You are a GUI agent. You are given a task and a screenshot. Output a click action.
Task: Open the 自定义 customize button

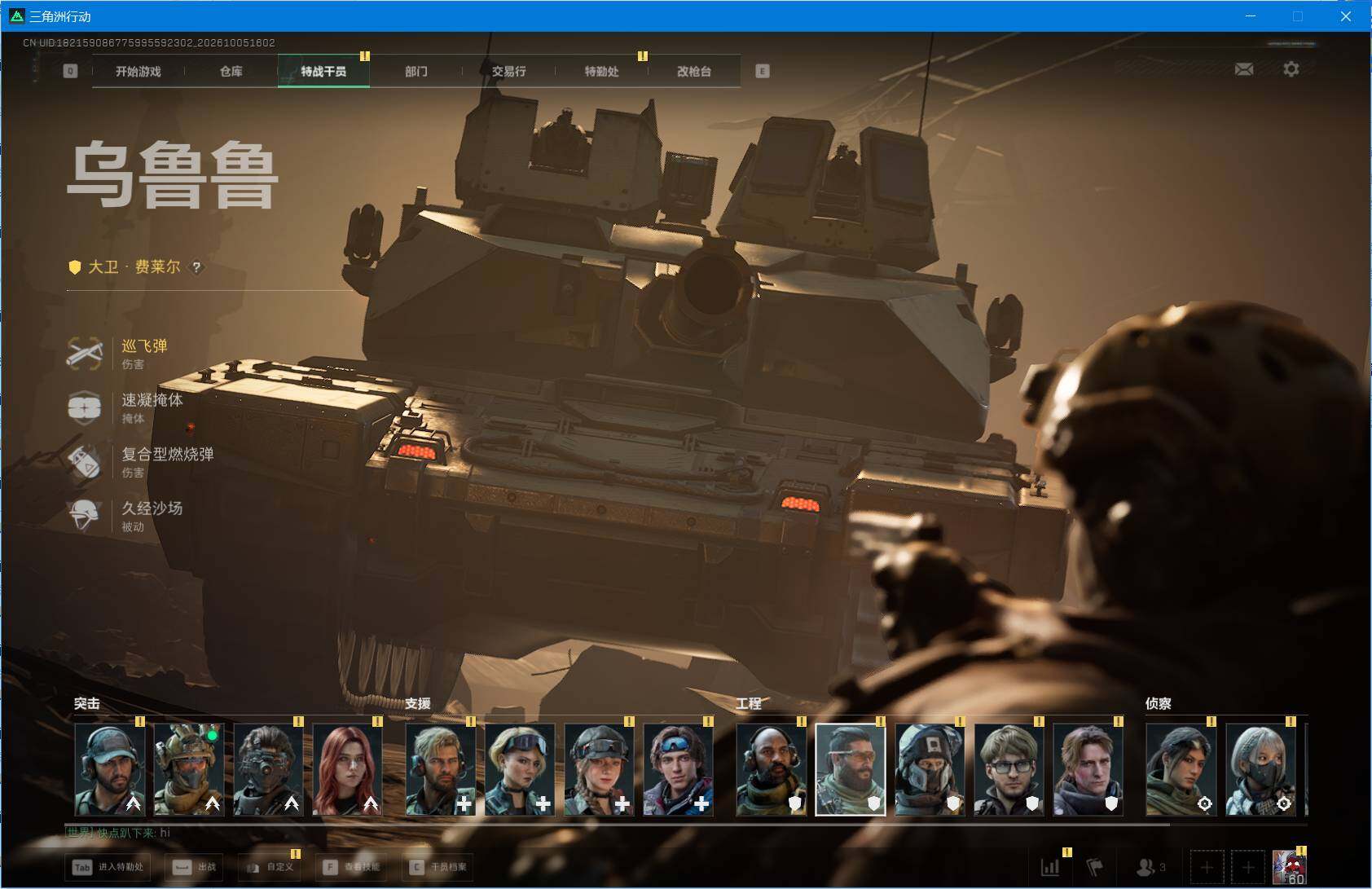270,867
